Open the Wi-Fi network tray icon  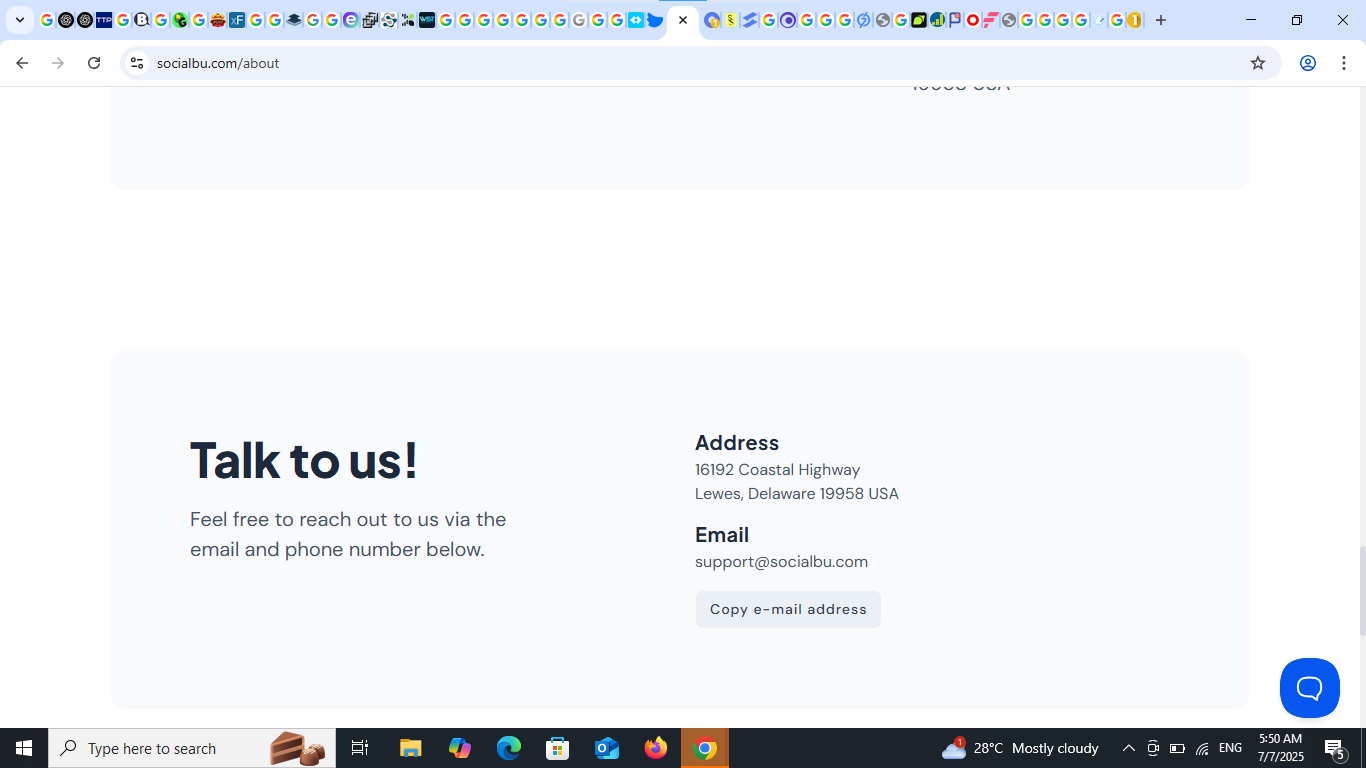click(1202, 748)
